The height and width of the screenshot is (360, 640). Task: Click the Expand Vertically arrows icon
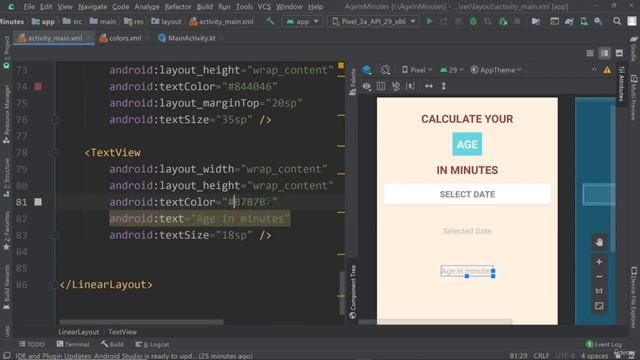(444, 86)
